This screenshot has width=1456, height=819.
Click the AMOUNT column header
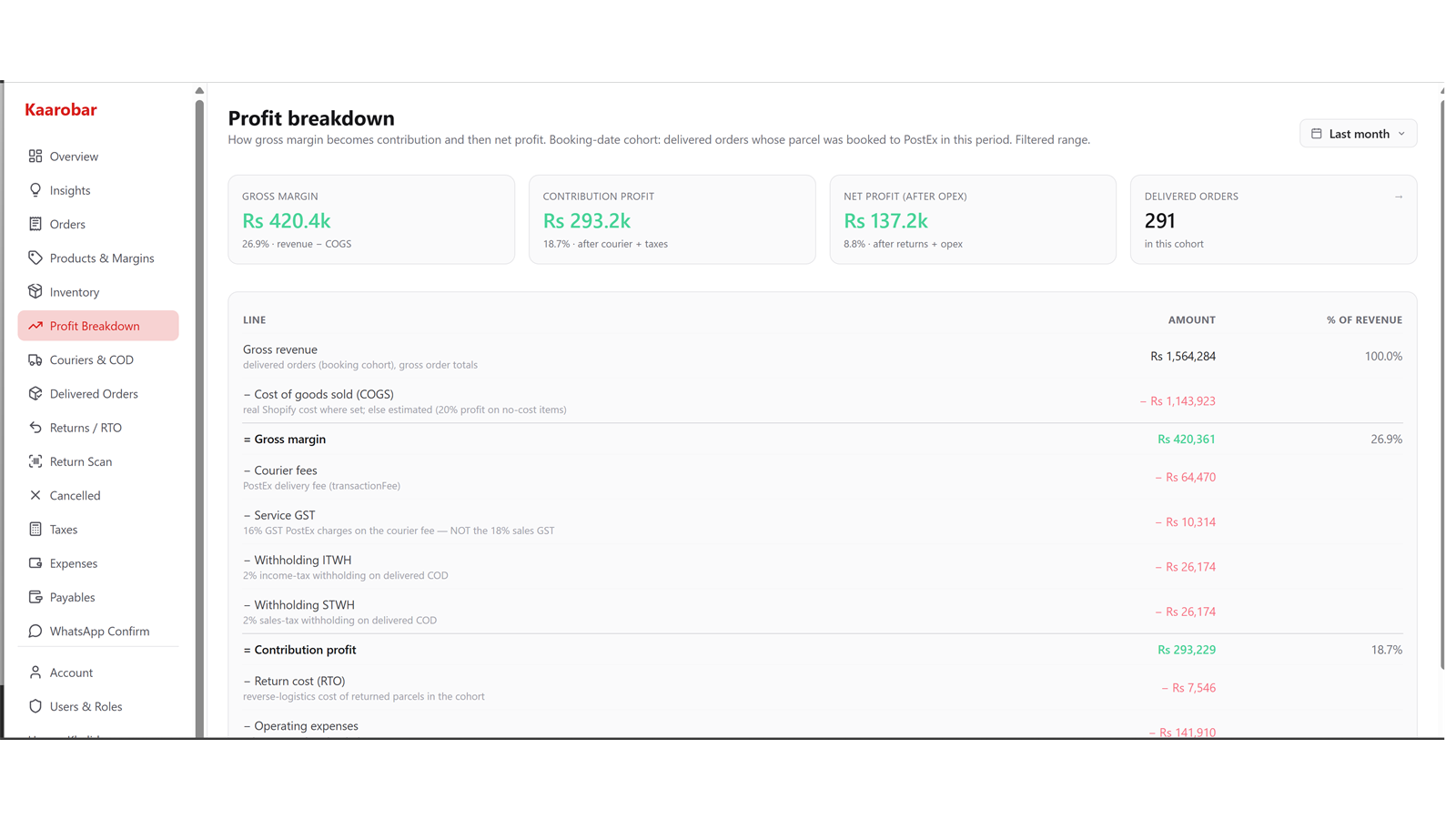[1192, 320]
